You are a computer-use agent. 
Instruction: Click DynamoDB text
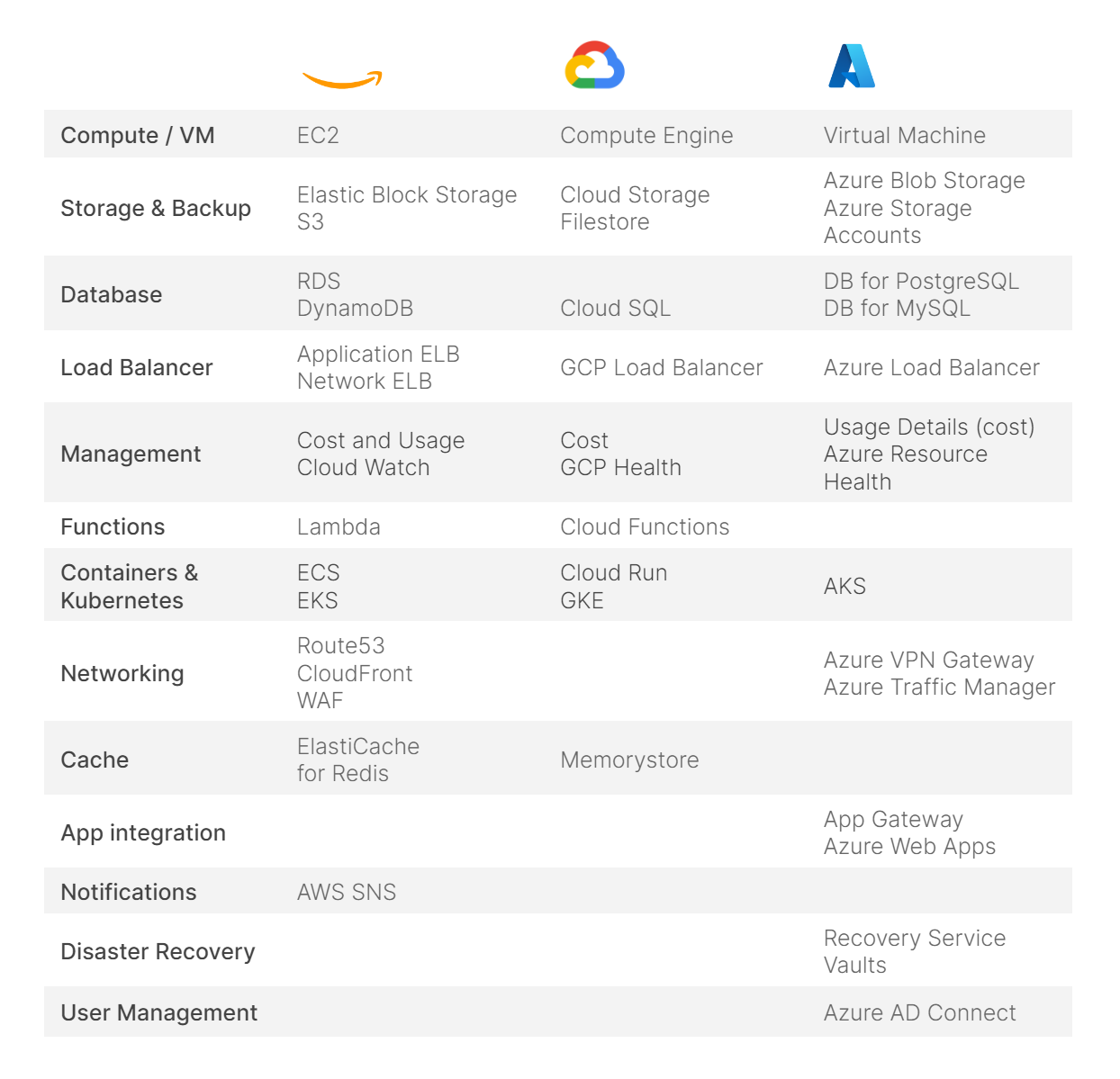tap(355, 308)
